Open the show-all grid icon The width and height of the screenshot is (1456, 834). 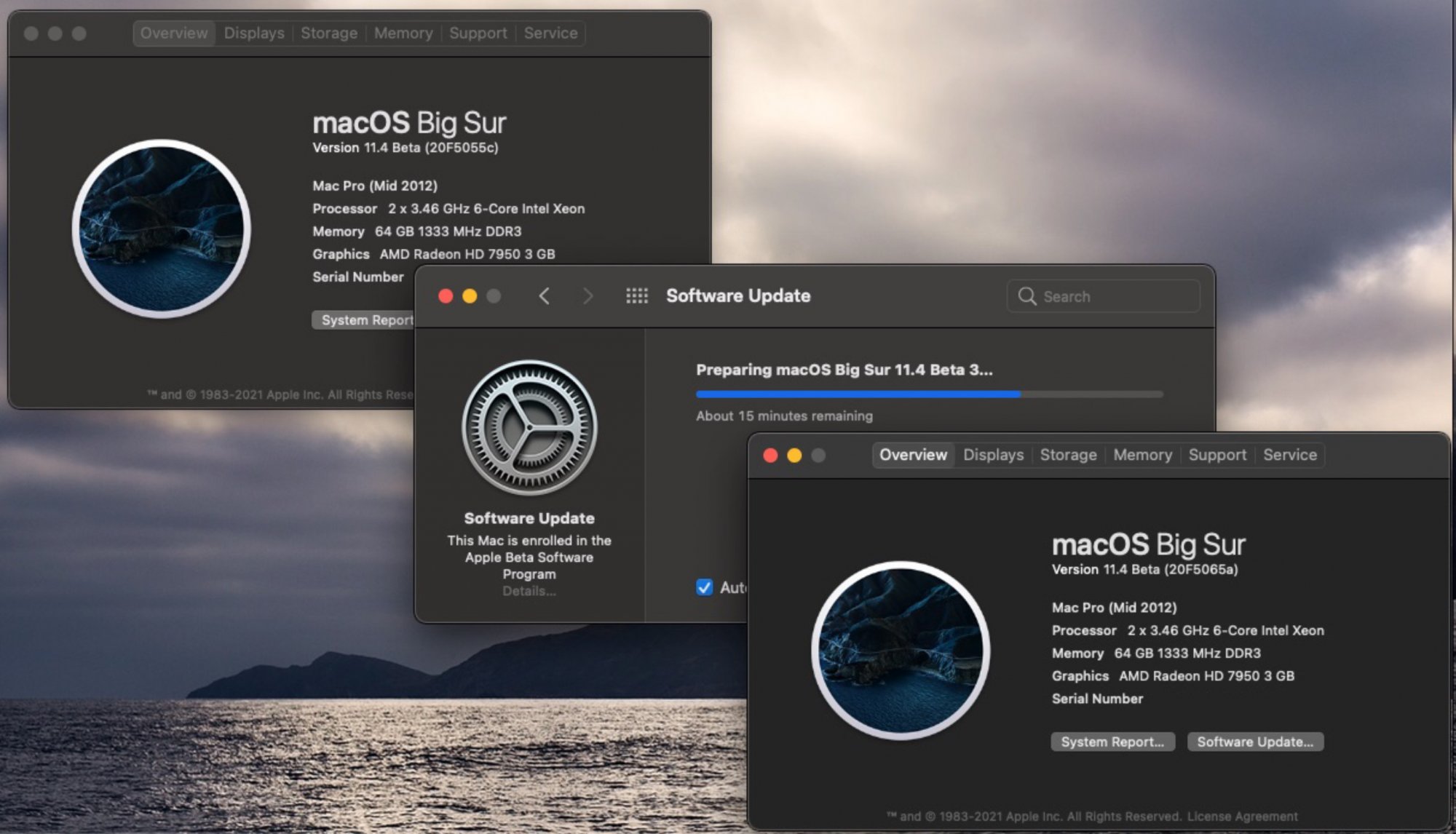(637, 296)
